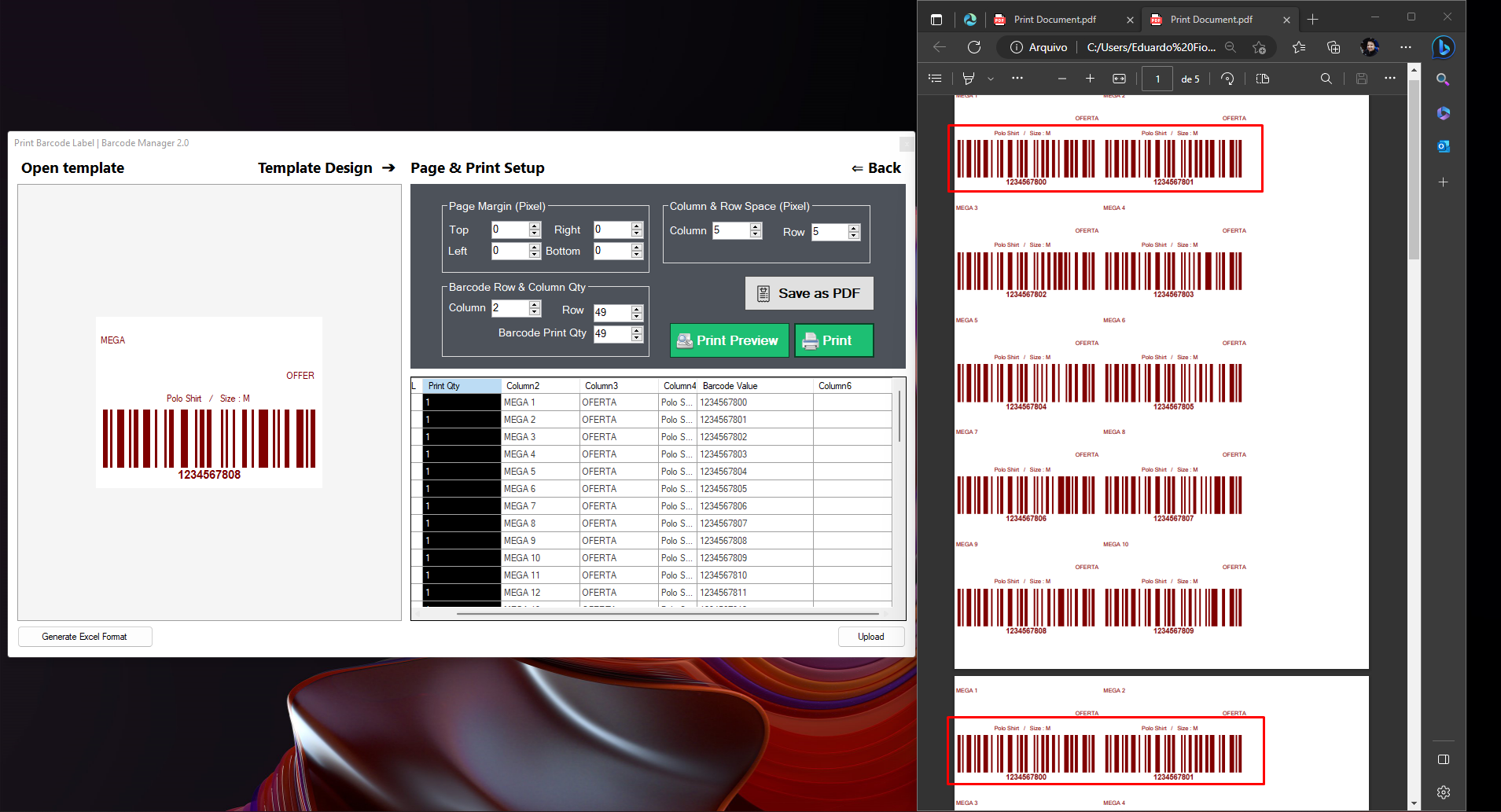Decrease the Bottom margin value
This screenshot has height=812, width=1501.
[x=637, y=255]
